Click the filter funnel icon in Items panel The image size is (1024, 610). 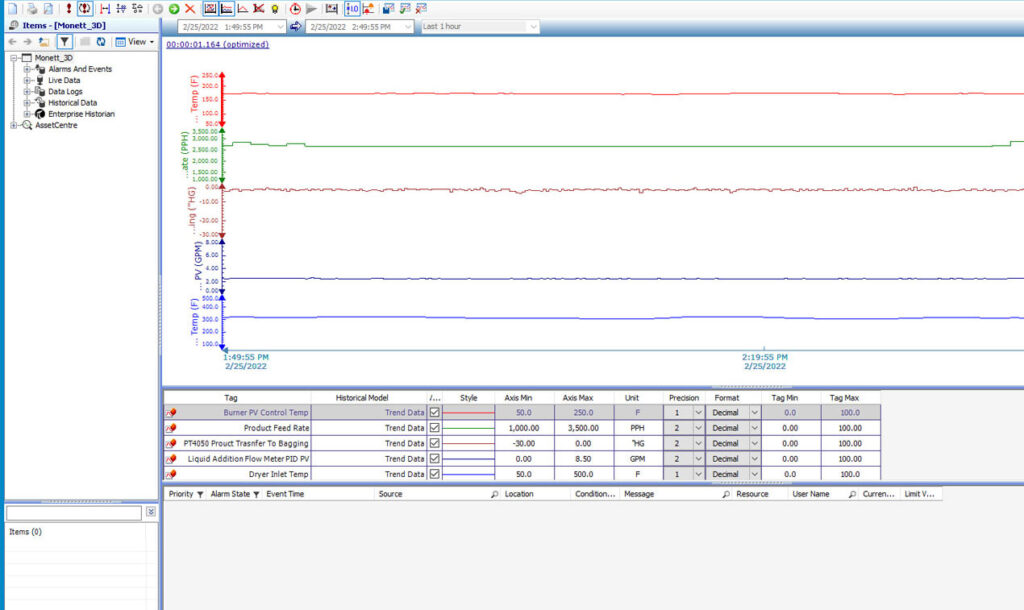click(64, 42)
